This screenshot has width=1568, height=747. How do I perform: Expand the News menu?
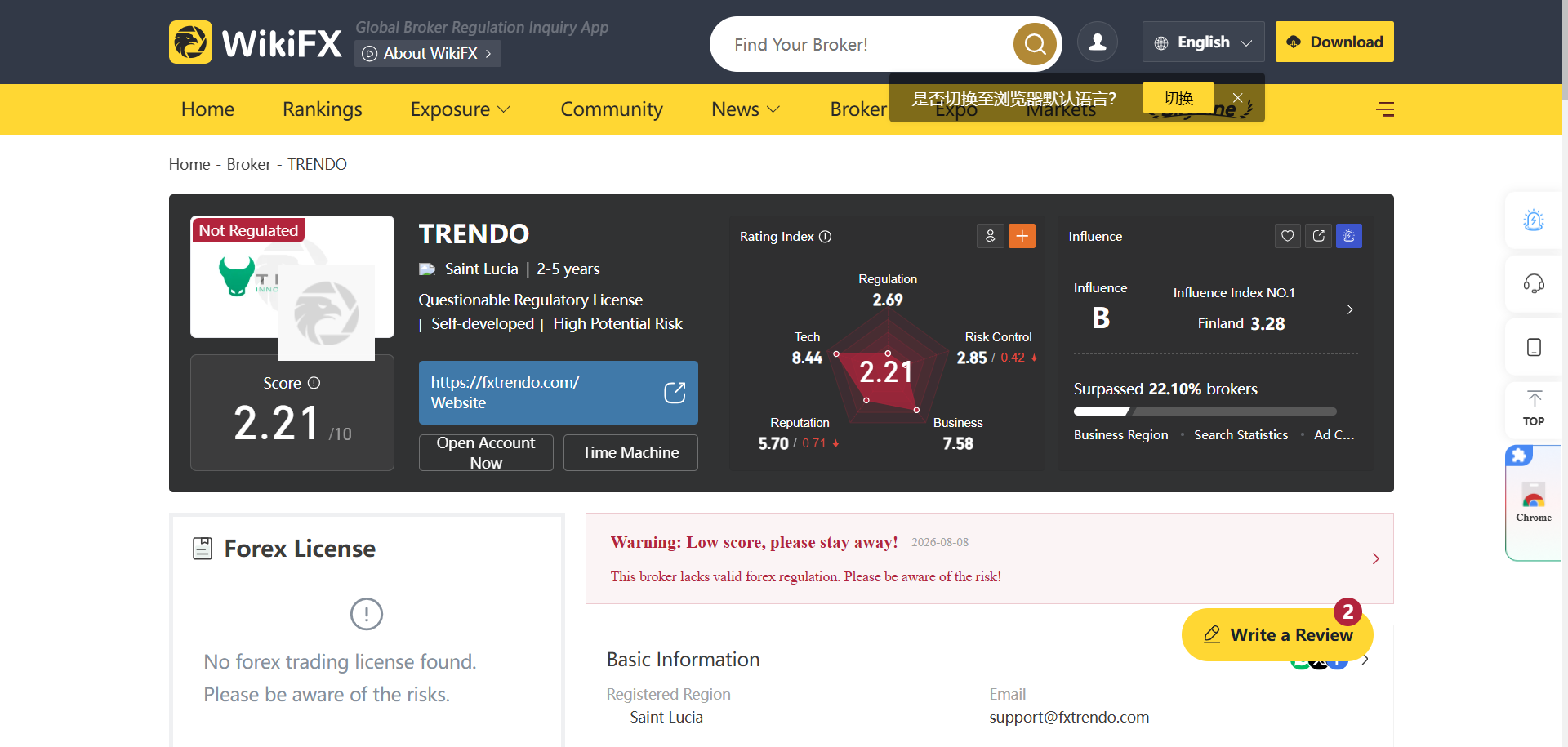746,109
